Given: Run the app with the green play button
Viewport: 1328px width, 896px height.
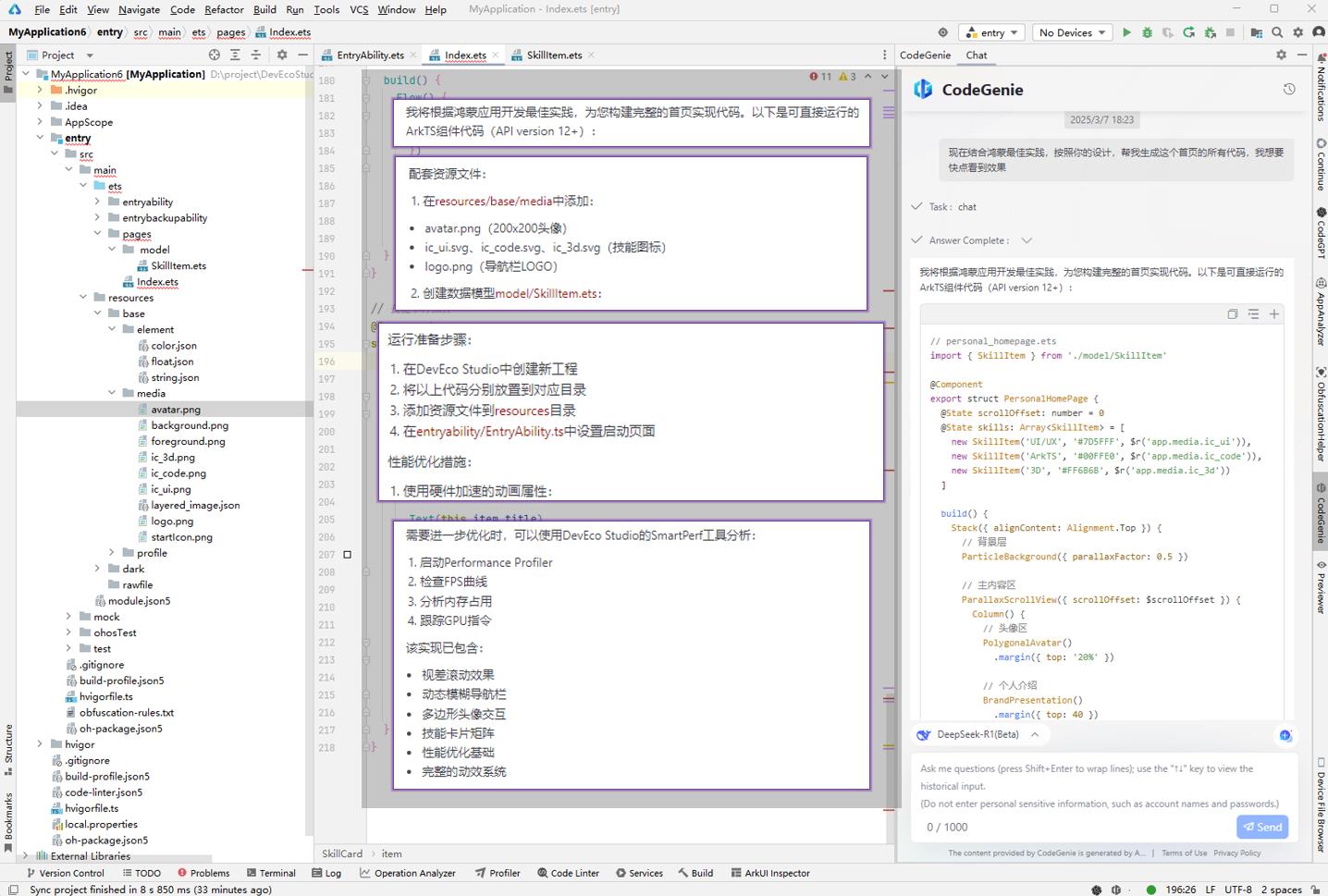Looking at the screenshot, I should 1126,32.
